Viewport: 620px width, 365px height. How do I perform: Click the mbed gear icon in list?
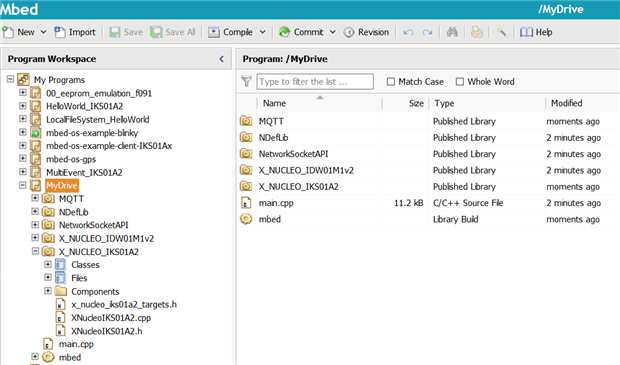click(246, 219)
